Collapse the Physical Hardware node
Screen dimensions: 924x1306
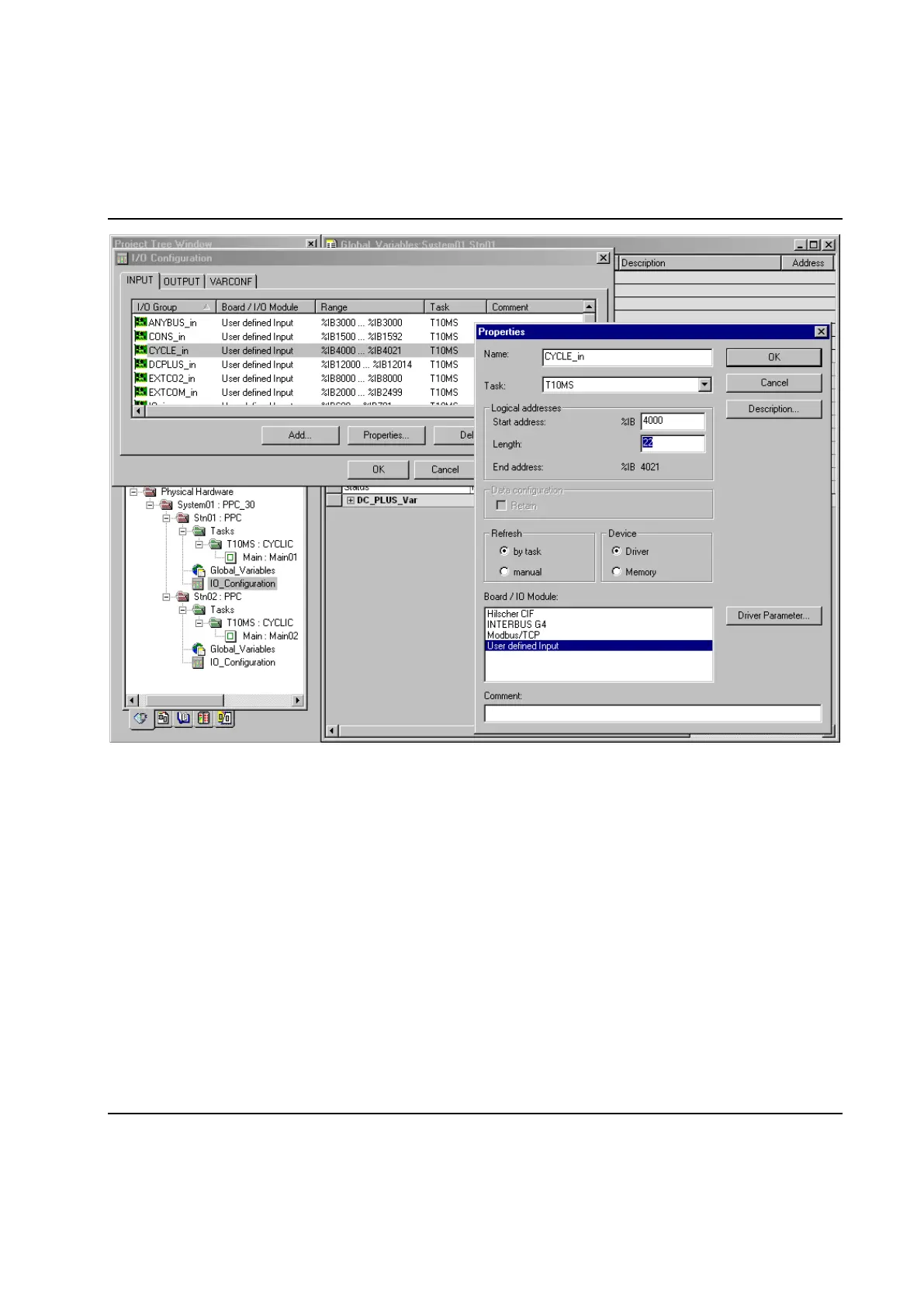(x=133, y=492)
